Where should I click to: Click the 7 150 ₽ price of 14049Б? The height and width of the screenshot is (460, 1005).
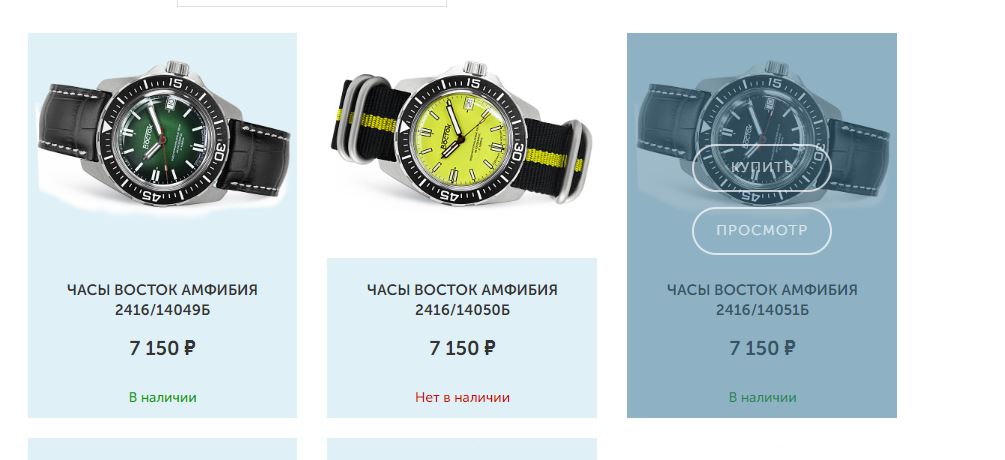pyautogui.click(x=162, y=349)
